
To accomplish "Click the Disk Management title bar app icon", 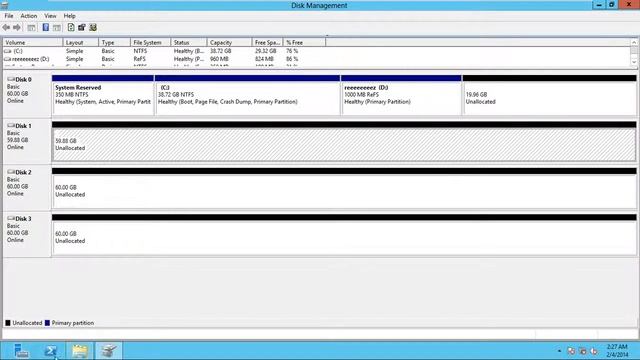I will (x=4, y=5).
